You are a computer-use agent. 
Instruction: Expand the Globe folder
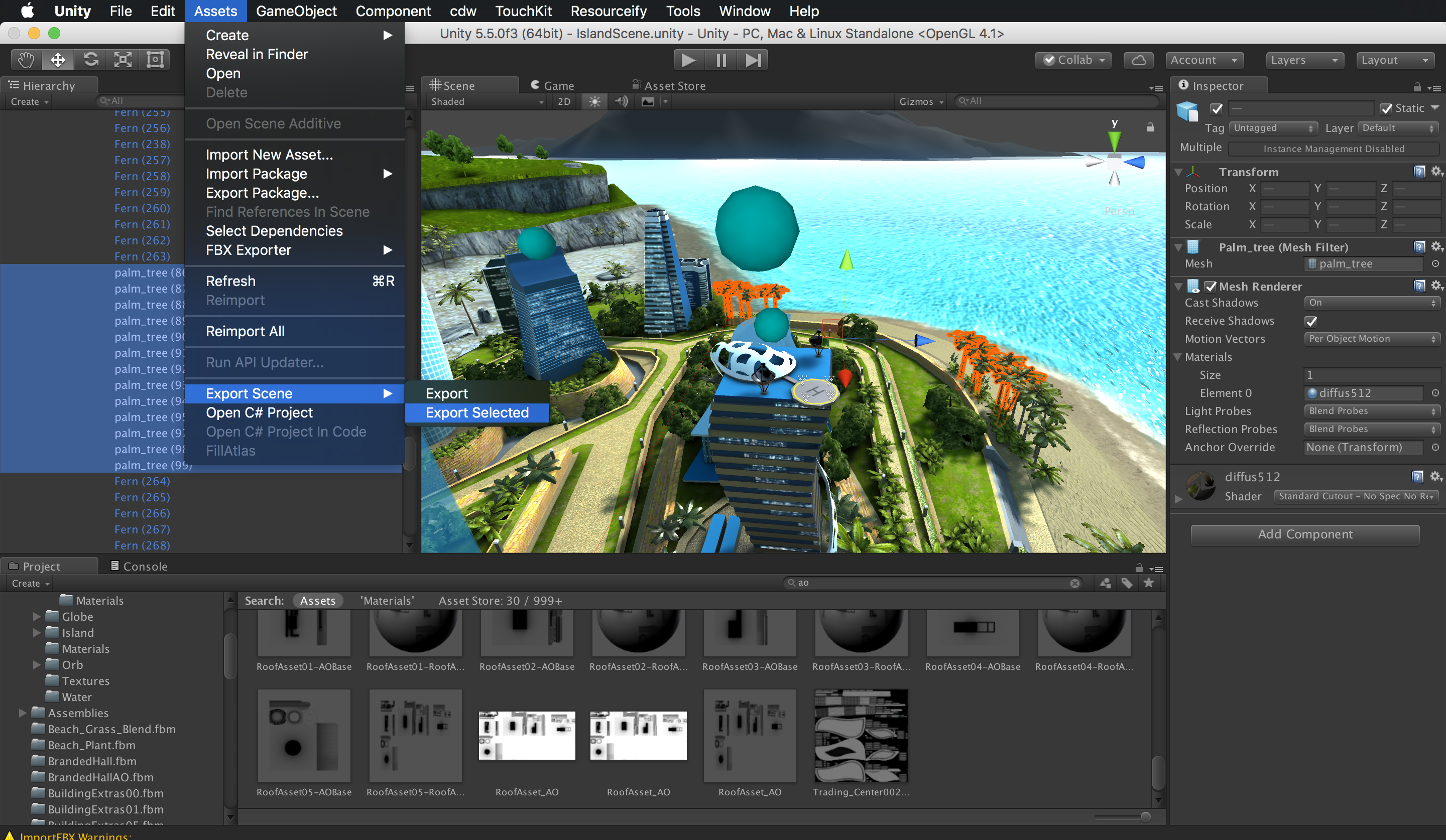[36, 617]
